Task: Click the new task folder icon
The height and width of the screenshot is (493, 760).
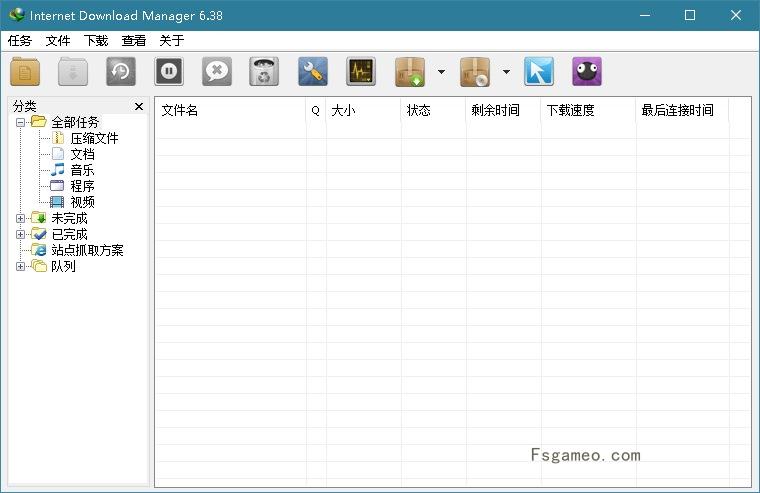Action: click(25, 72)
